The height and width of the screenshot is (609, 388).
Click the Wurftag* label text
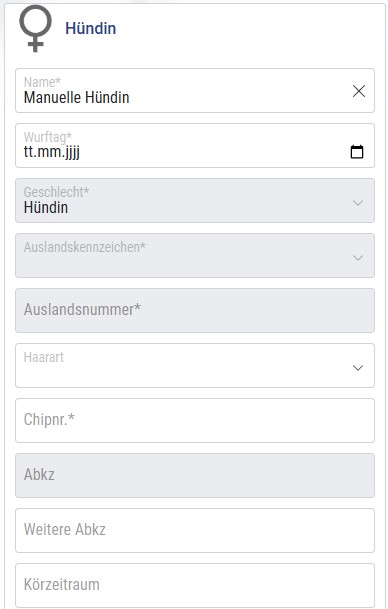(48, 137)
